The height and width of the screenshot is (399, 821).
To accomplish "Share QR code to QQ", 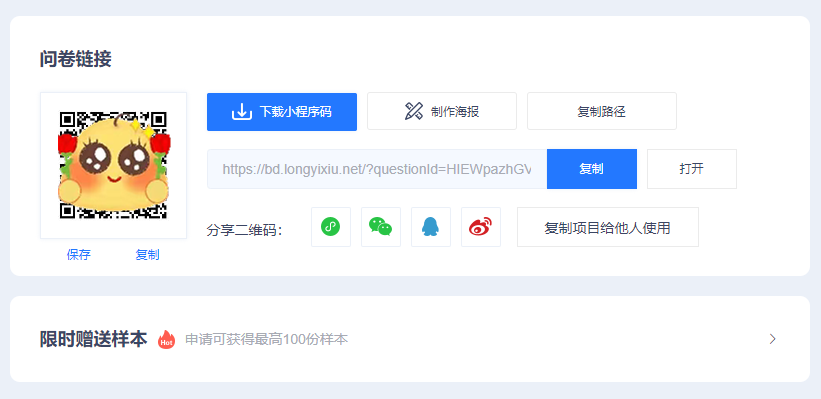I will [x=431, y=227].
